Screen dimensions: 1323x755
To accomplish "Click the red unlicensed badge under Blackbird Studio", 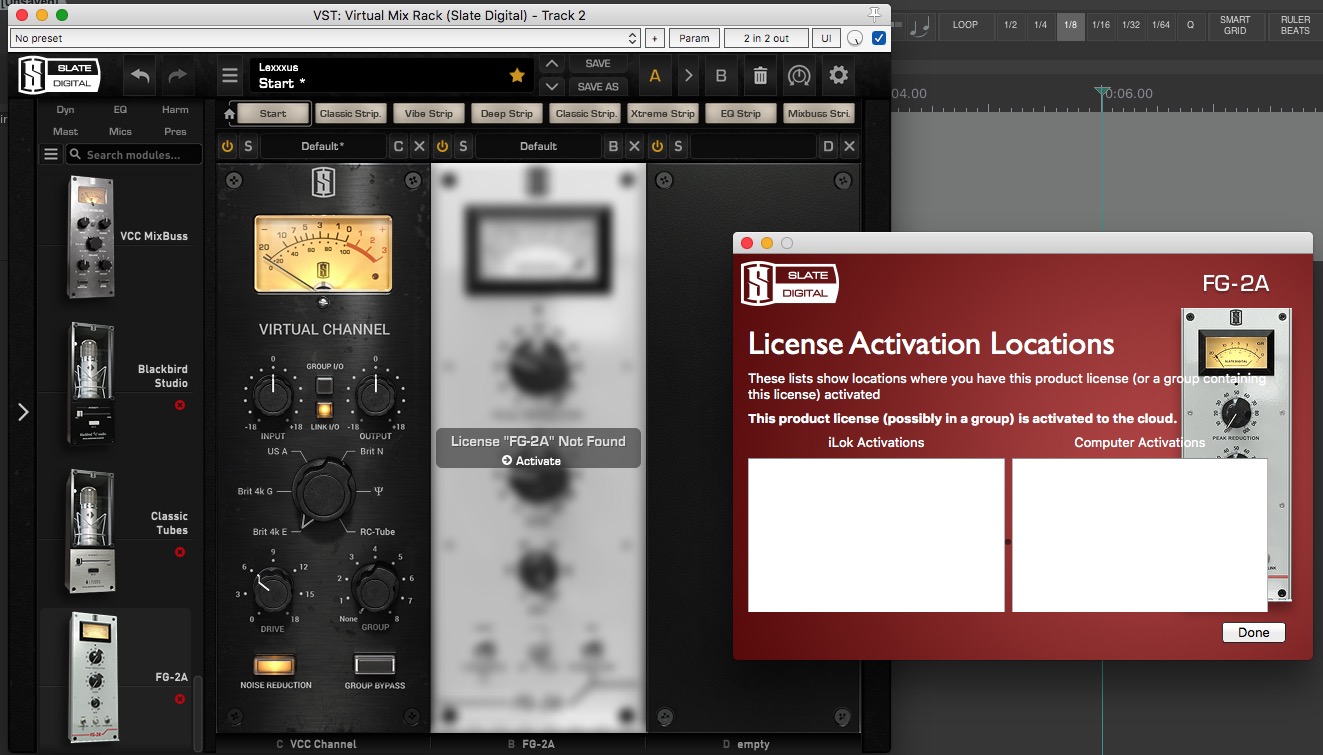I will (x=180, y=405).
